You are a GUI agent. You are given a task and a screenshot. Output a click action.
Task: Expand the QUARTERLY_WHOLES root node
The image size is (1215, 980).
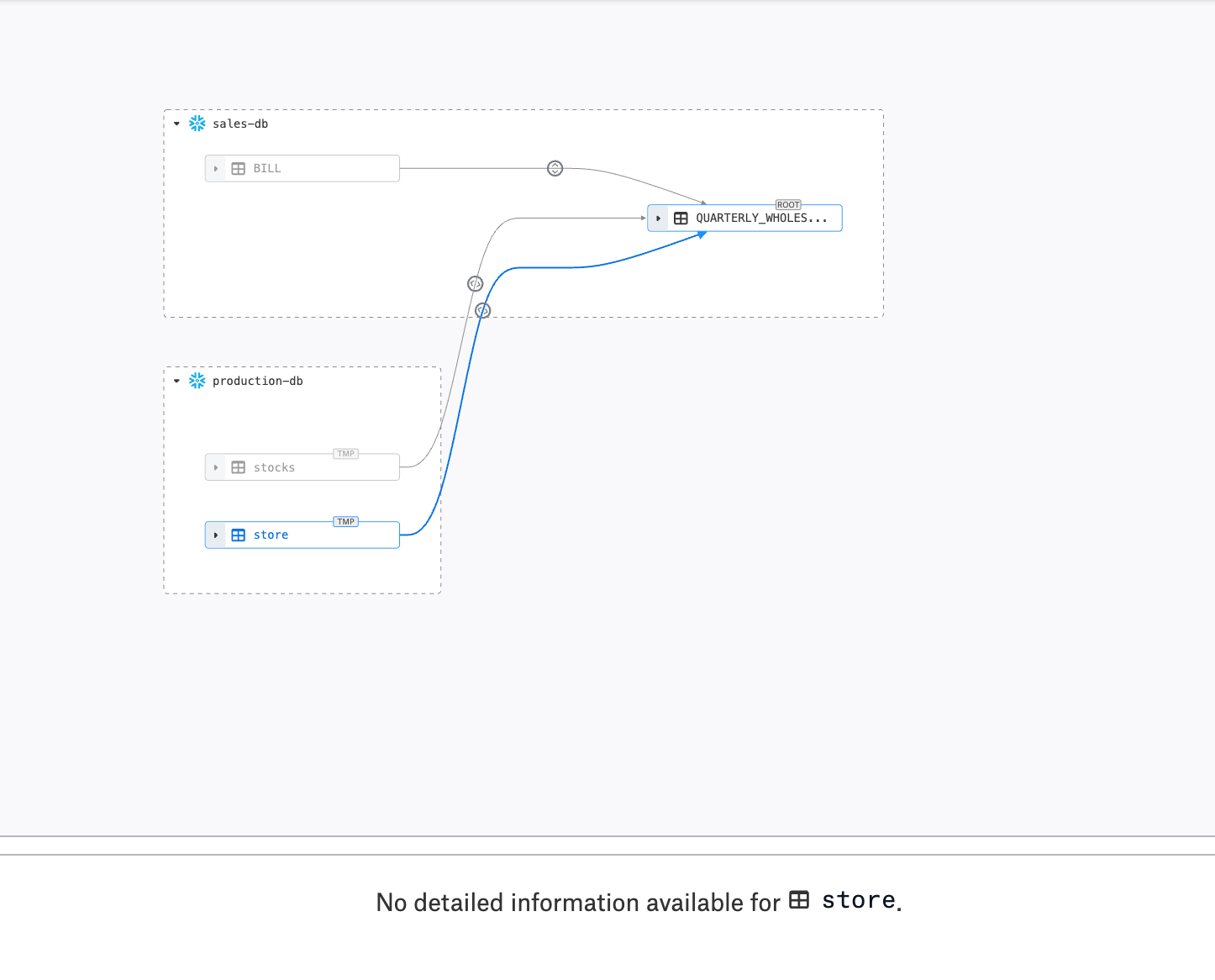point(659,219)
